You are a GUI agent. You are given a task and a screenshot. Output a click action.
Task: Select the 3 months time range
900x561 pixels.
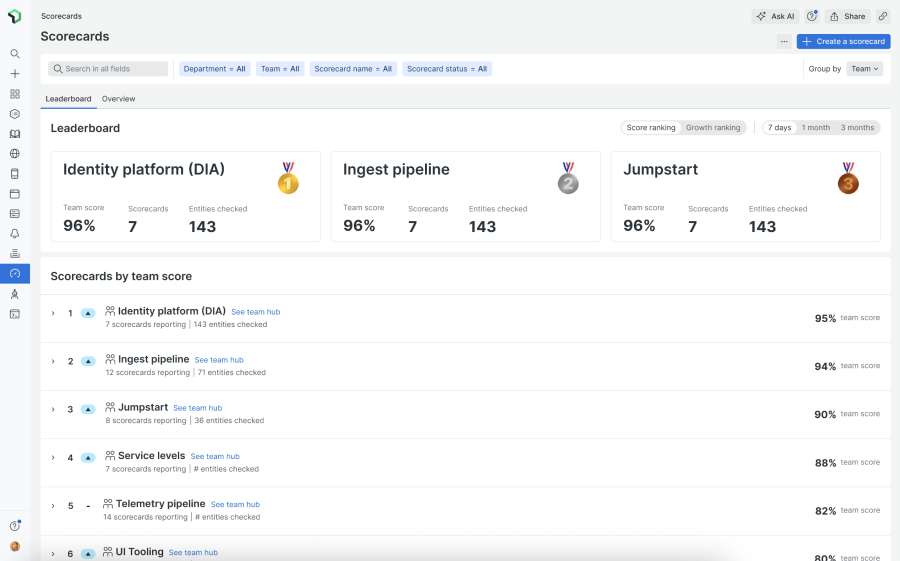[857, 127]
